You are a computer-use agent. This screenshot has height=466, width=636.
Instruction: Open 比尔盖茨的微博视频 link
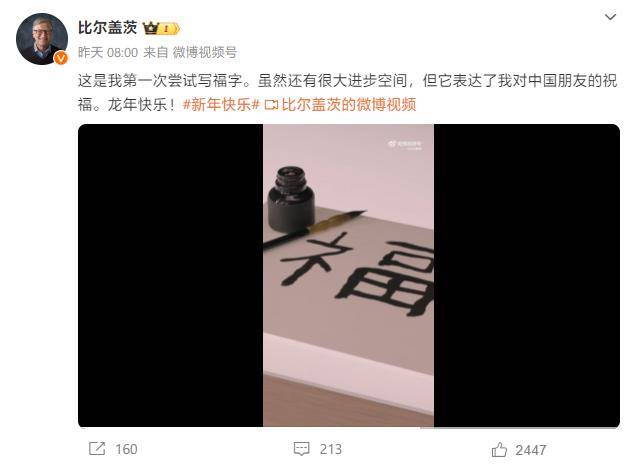pos(349,105)
